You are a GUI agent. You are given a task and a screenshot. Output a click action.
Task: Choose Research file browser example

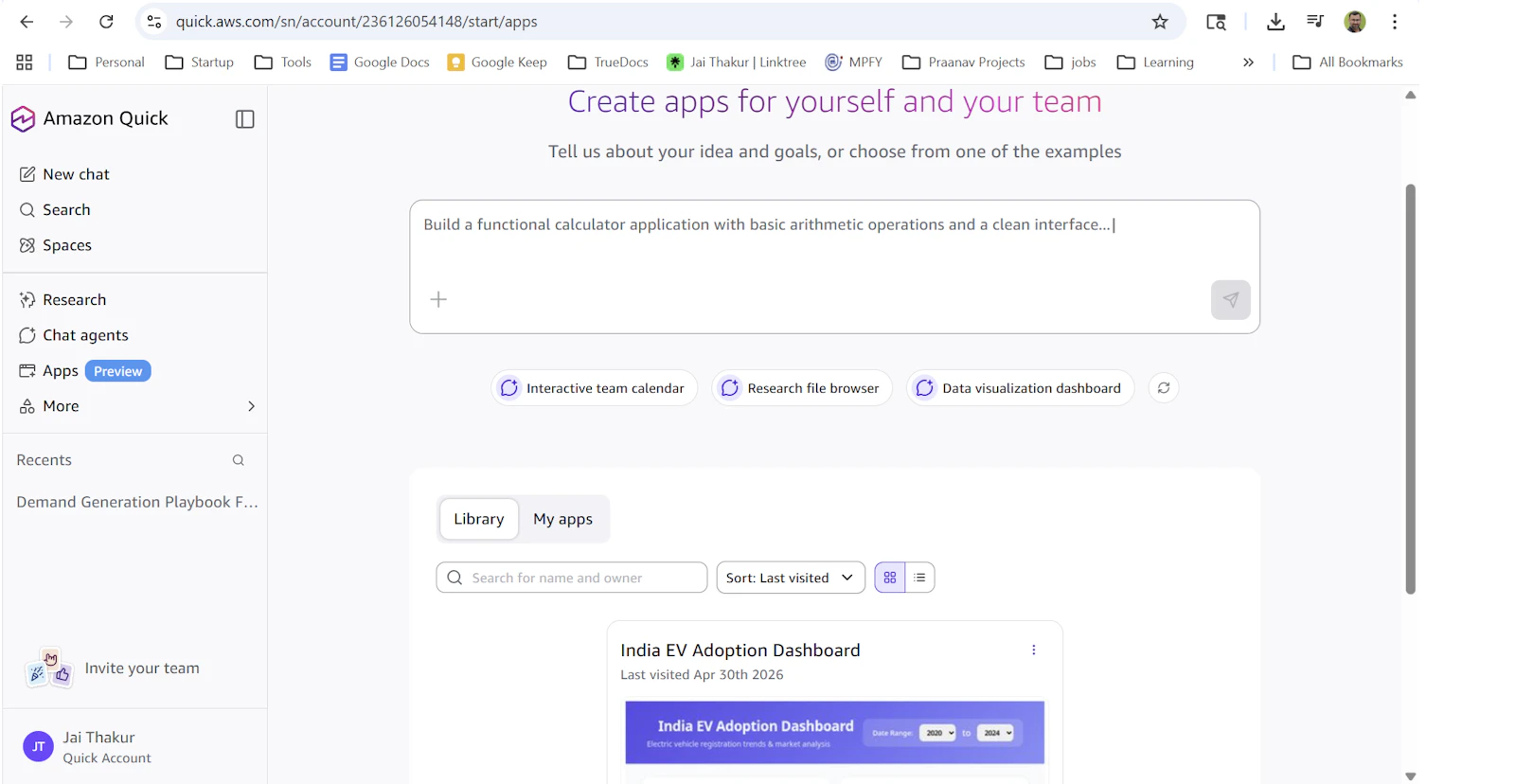(x=802, y=388)
